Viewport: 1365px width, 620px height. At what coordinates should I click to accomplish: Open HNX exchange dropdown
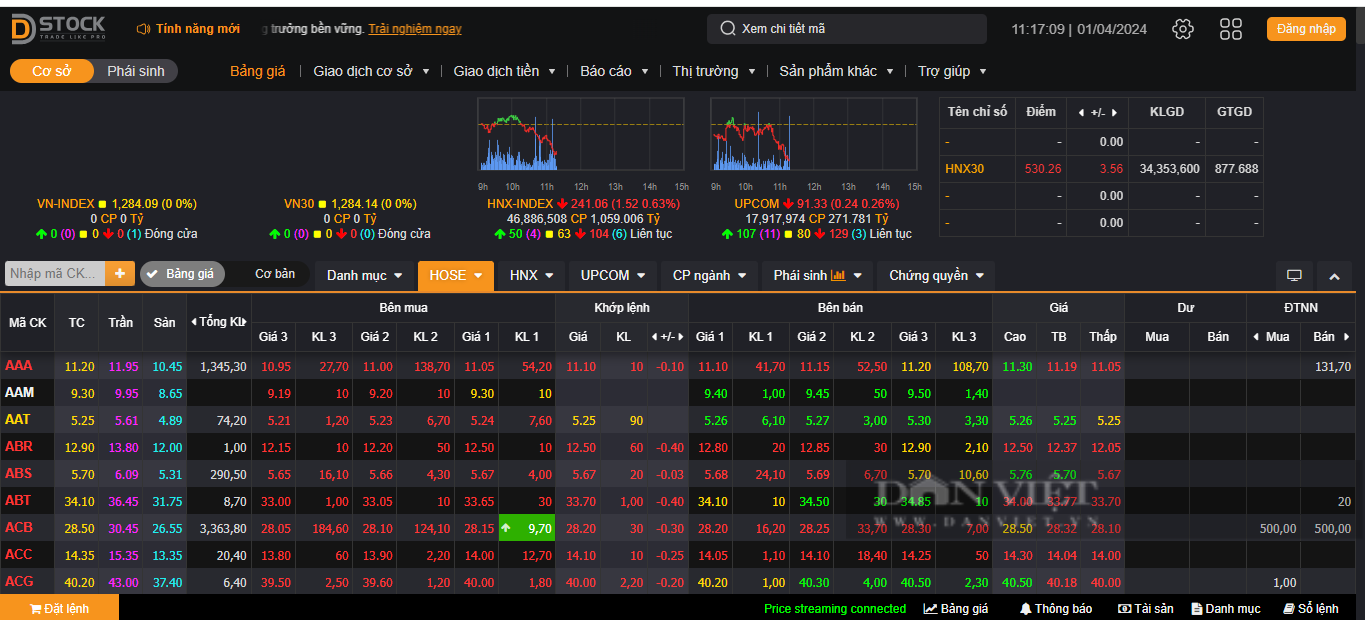(531, 275)
